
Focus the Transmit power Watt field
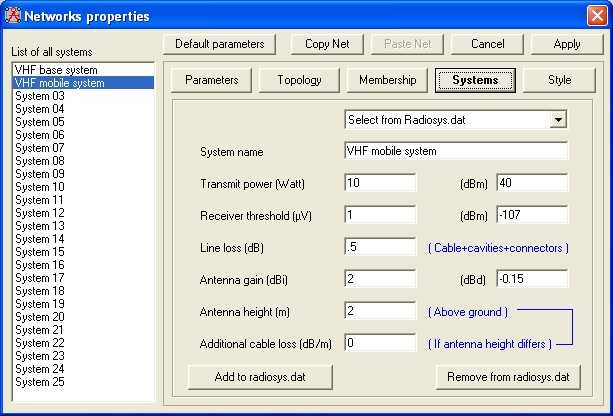point(380,183)
